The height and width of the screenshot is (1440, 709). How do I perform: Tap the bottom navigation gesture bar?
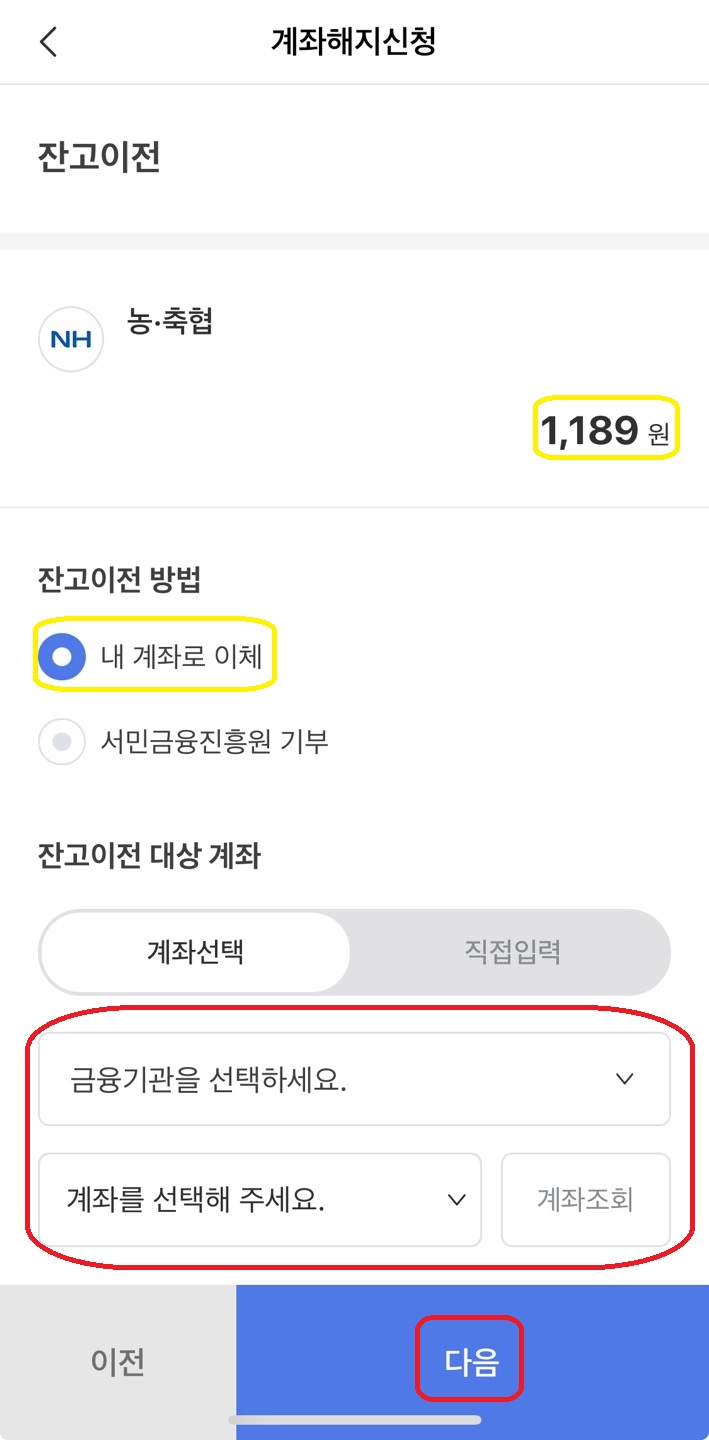[x=354, y=1419]
